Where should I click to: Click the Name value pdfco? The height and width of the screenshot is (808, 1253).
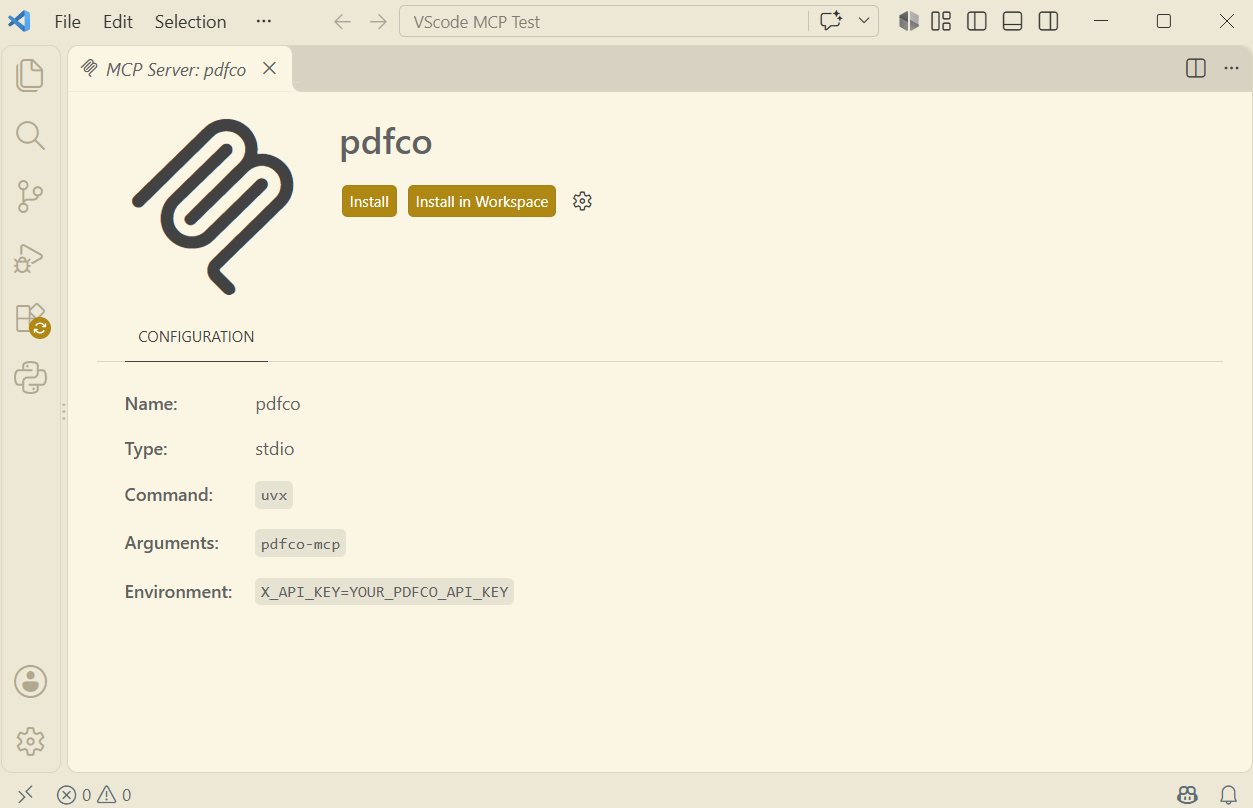(x=278, y=404)
